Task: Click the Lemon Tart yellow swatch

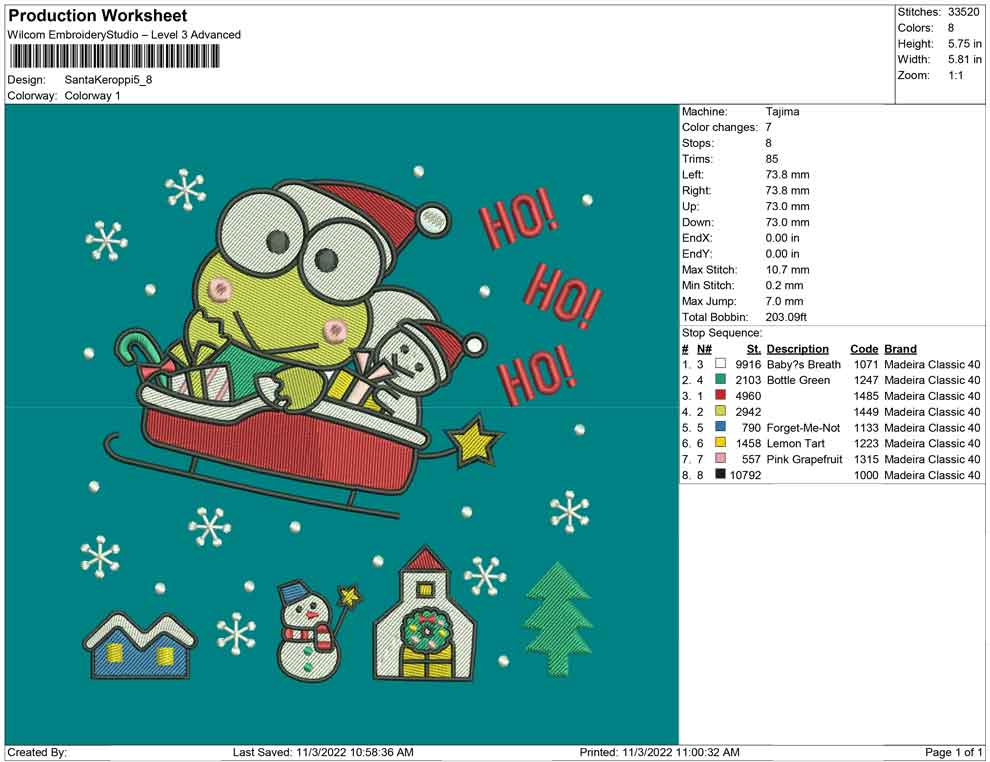Action: pyautogui.click(x=720, y=443)
